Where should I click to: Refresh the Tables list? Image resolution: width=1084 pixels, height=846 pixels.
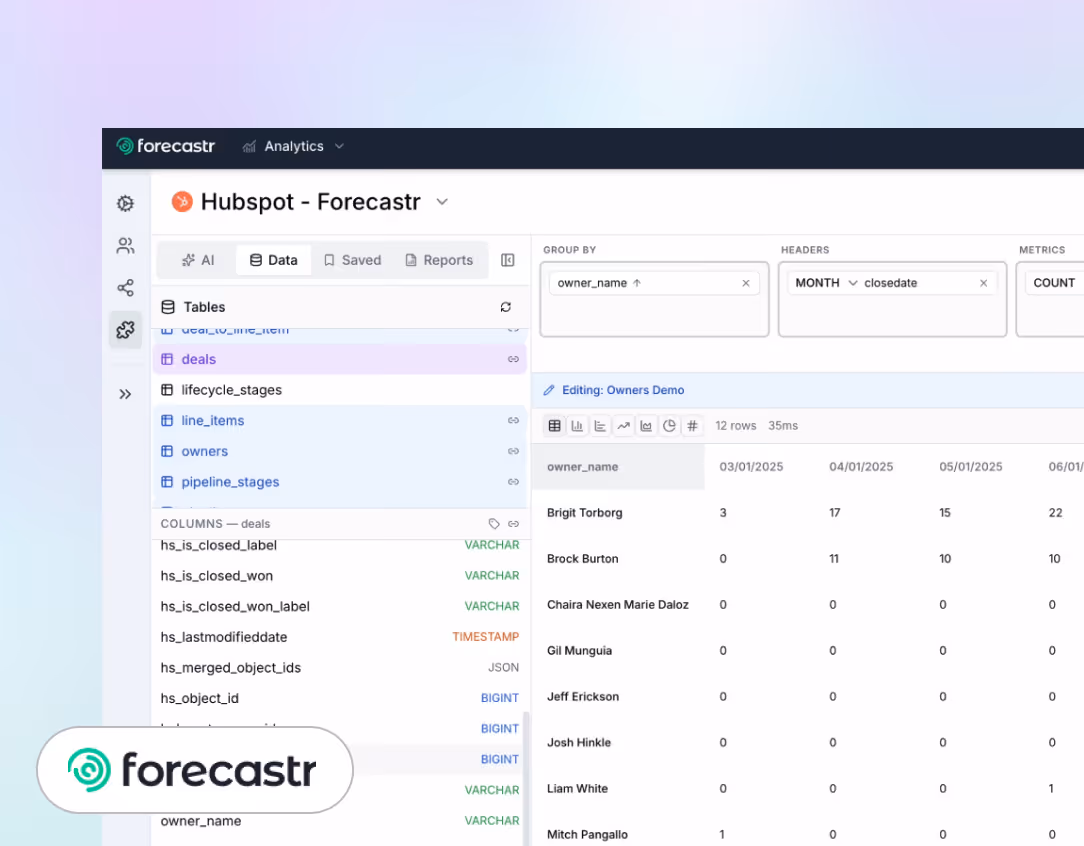coord(506,307)
